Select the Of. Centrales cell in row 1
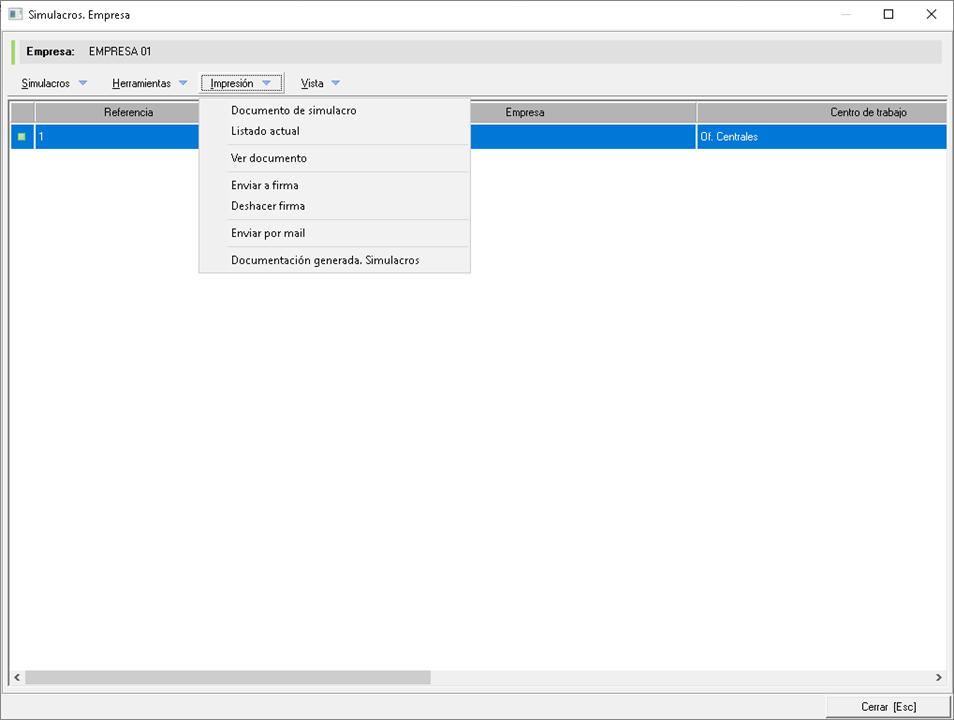 point(820,136)
